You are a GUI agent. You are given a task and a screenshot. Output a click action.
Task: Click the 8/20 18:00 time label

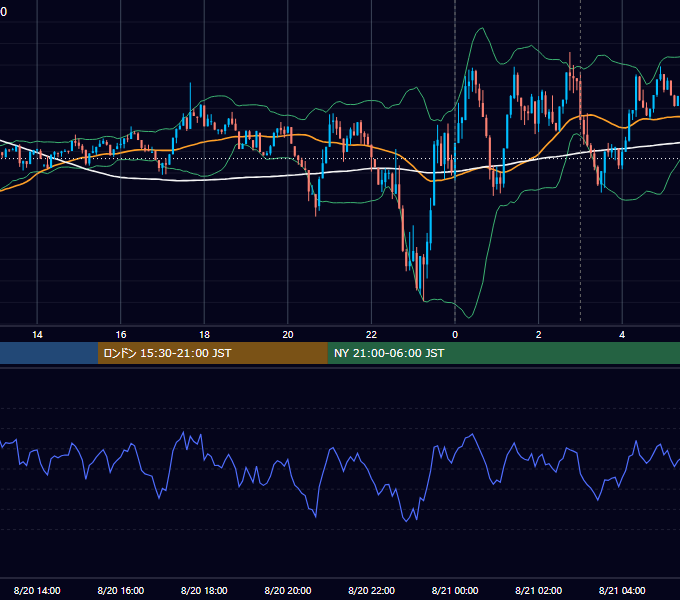point(204,590)
